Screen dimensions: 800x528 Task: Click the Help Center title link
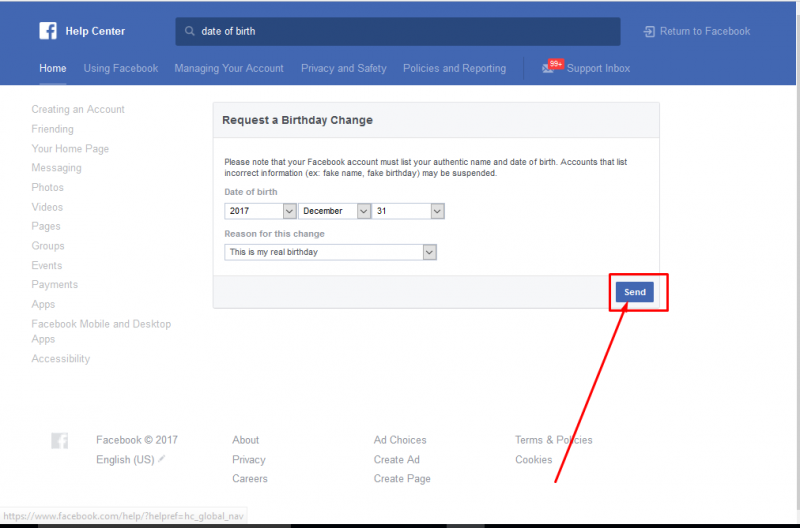(x=95, y=31)
